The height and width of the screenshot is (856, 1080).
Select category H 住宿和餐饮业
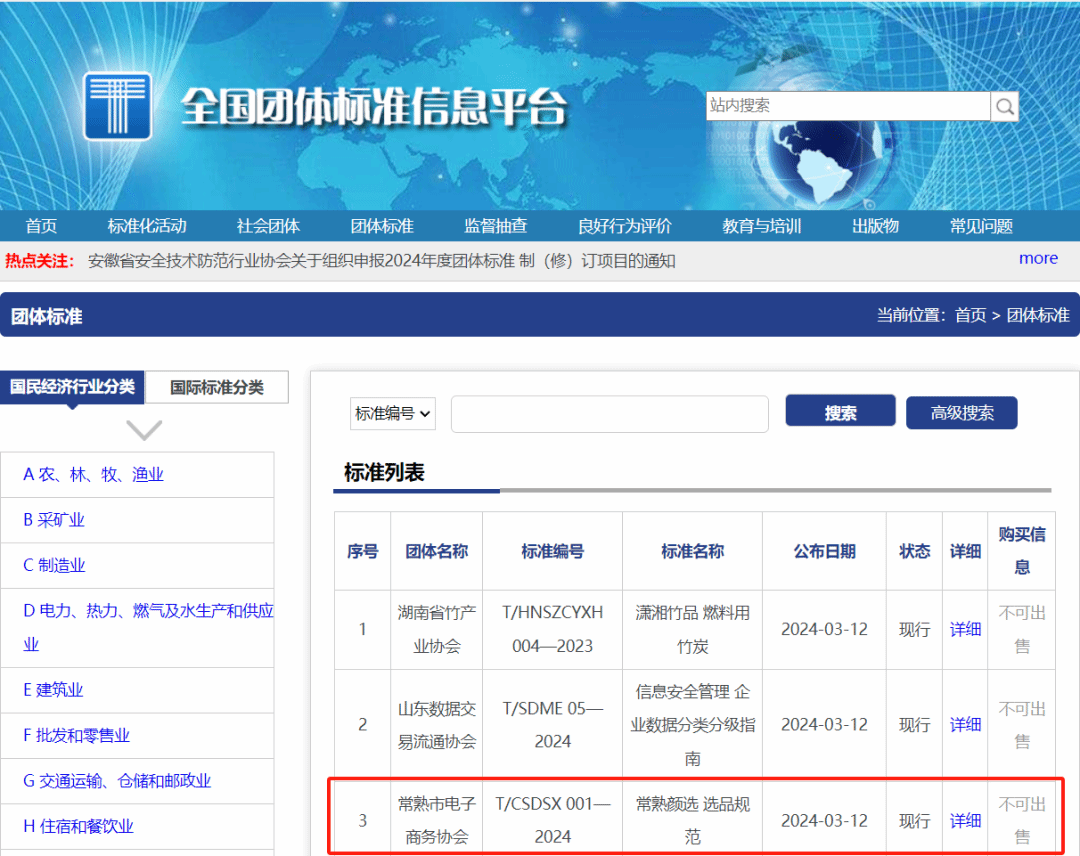79,826
